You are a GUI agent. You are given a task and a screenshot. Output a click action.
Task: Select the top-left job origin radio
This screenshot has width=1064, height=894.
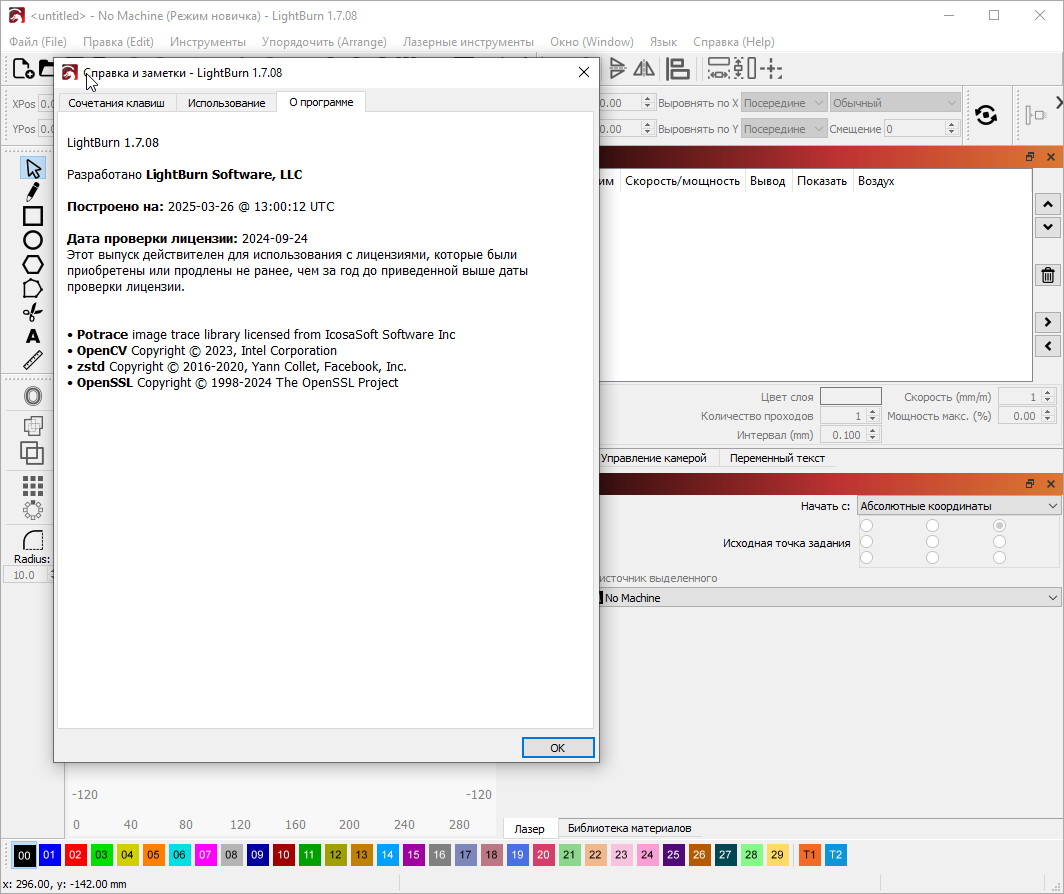(867, 525)
